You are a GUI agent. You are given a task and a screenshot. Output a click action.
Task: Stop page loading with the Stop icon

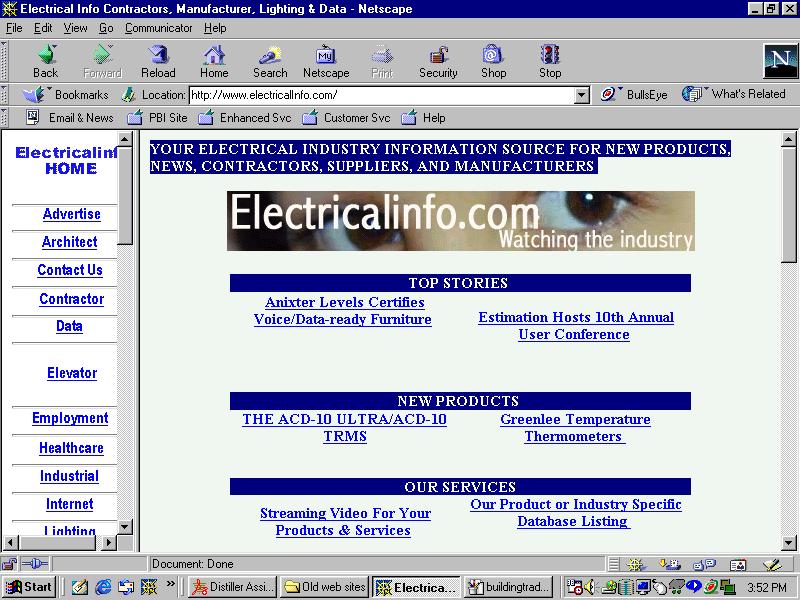550,61
